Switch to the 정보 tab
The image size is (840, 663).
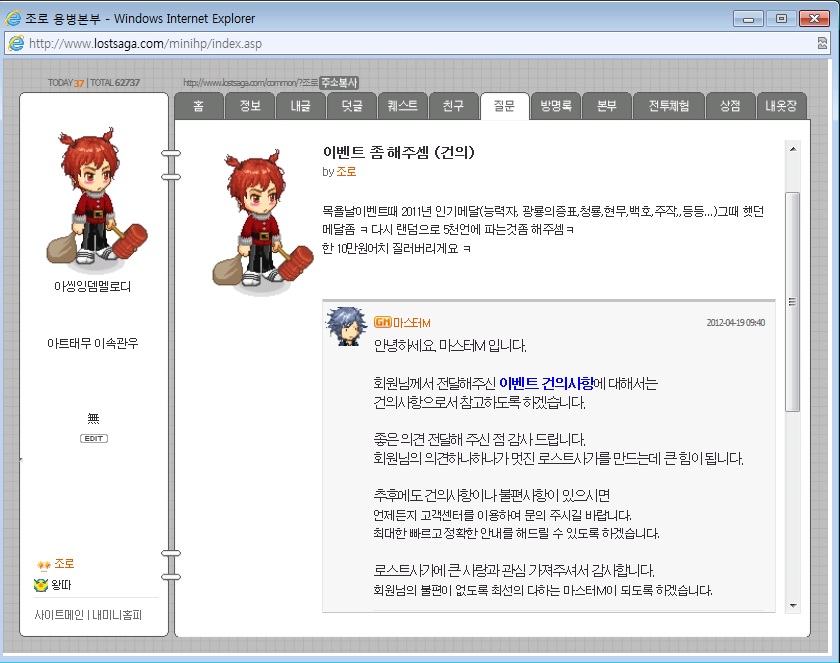[250, 106]
